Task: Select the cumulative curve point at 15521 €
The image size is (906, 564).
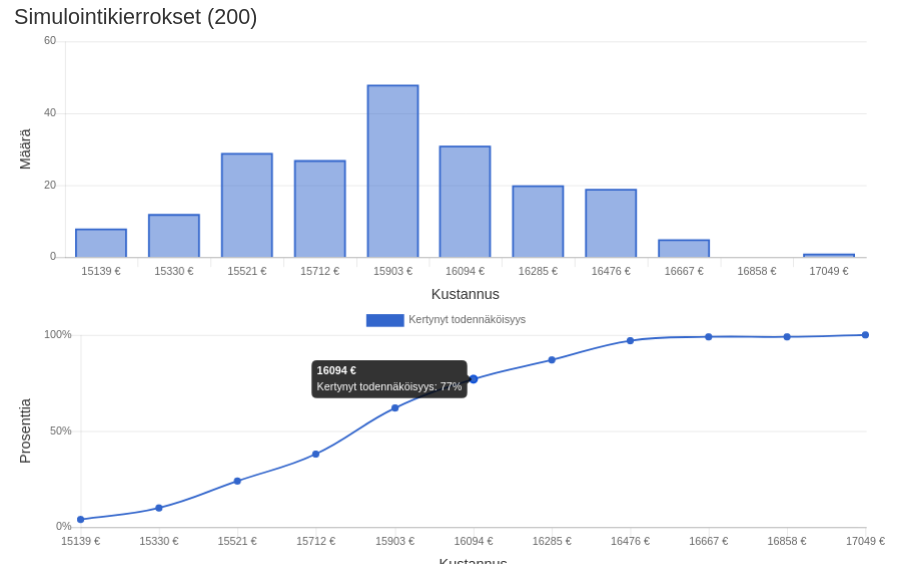Action: [x=238, y=481]
